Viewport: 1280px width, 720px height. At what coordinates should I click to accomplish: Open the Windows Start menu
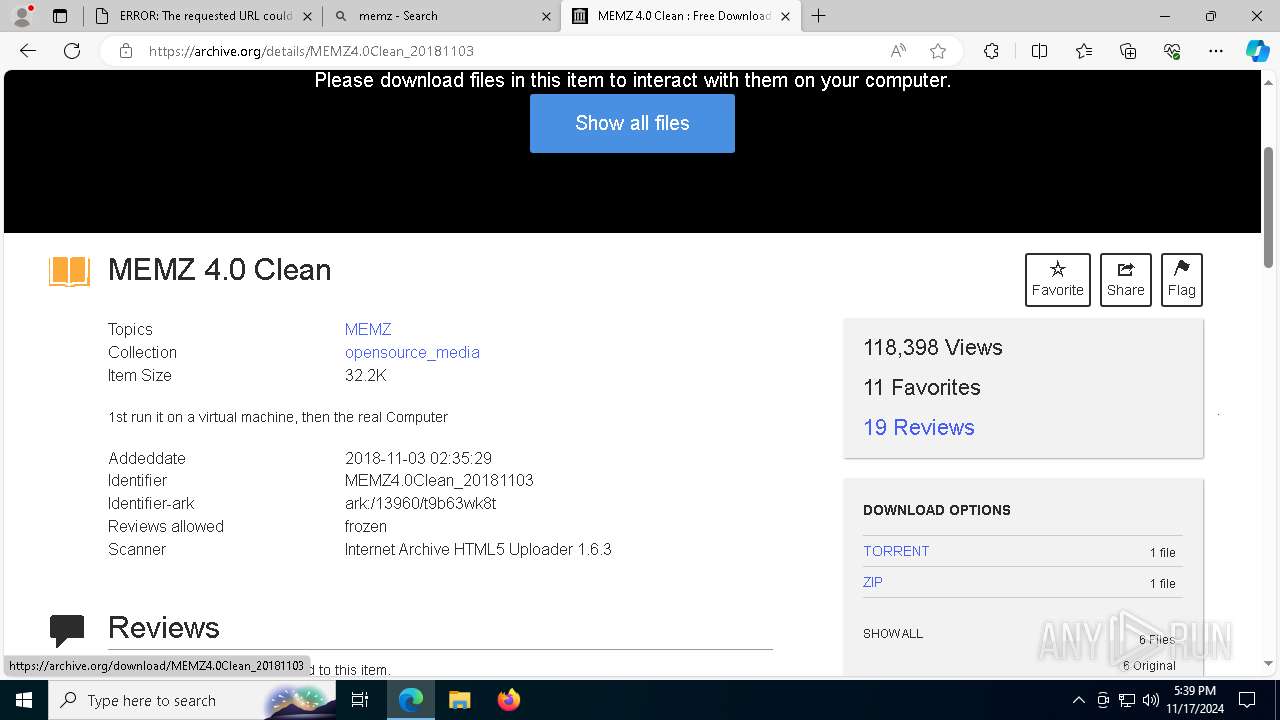(24, 700)
